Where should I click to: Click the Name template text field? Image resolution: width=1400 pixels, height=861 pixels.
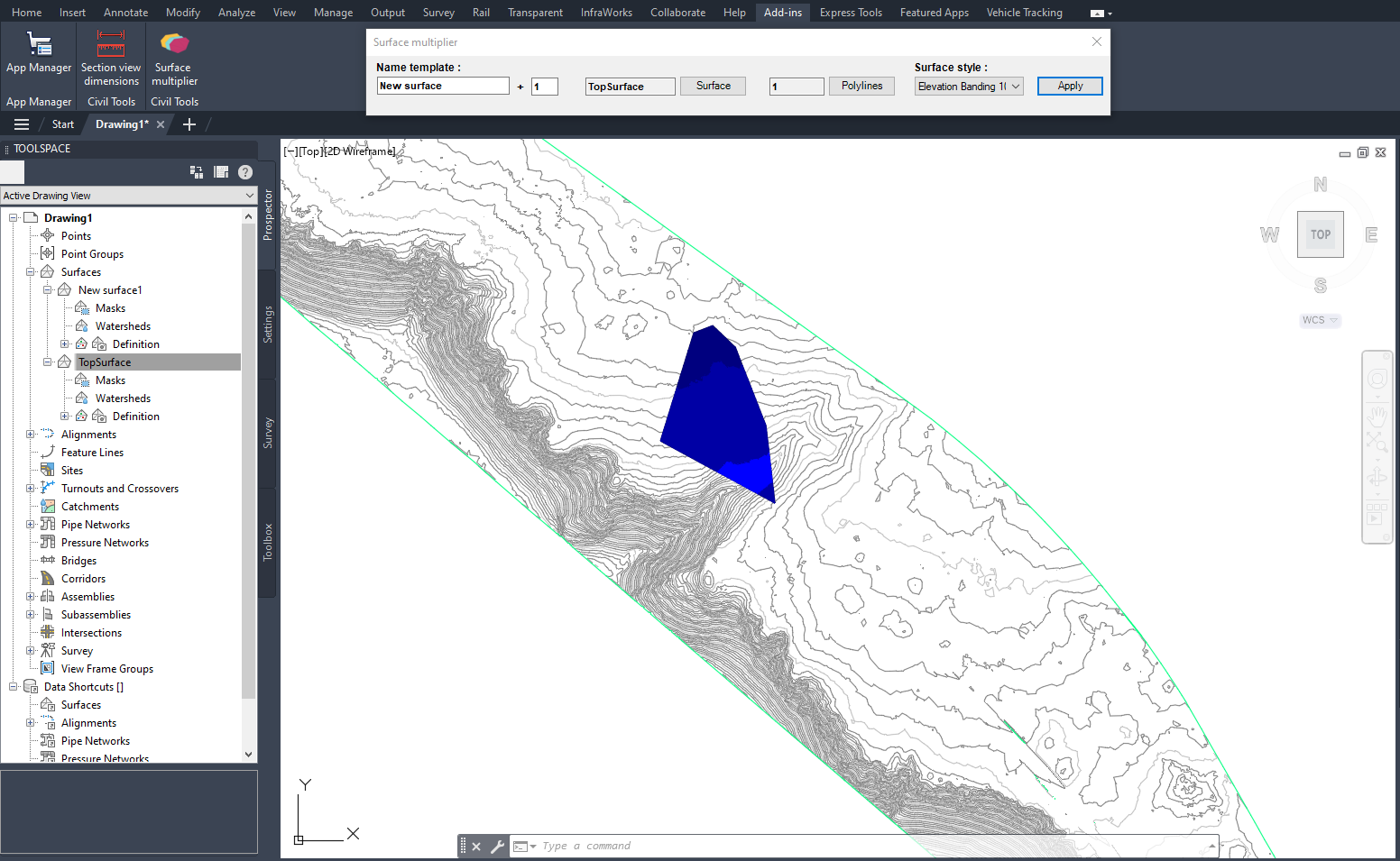[443, 87]
